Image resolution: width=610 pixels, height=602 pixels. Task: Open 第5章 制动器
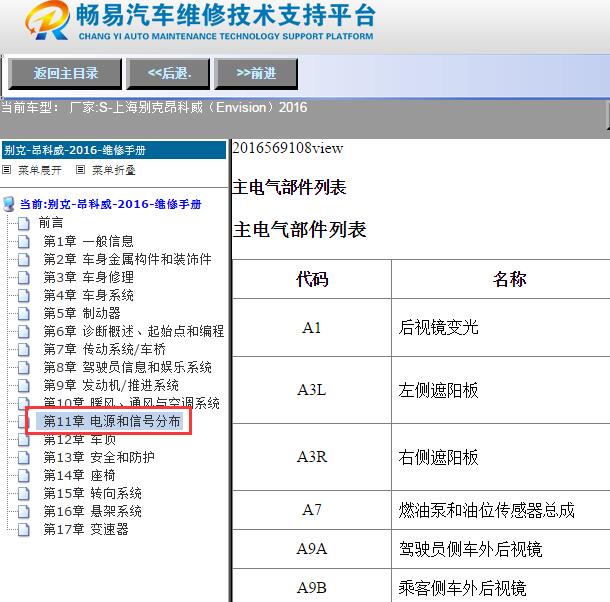[x=82, y=313]
